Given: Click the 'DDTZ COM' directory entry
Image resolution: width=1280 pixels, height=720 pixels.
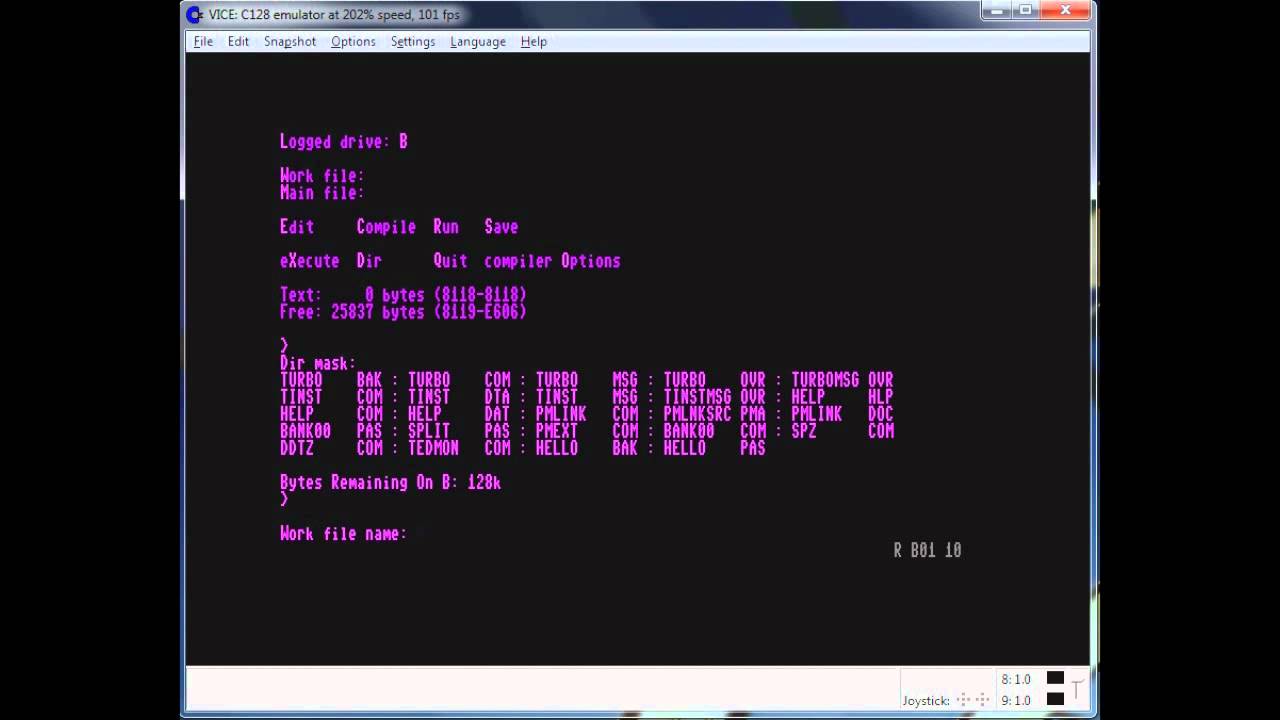Looking at the screenshot, I should [331, 448].
